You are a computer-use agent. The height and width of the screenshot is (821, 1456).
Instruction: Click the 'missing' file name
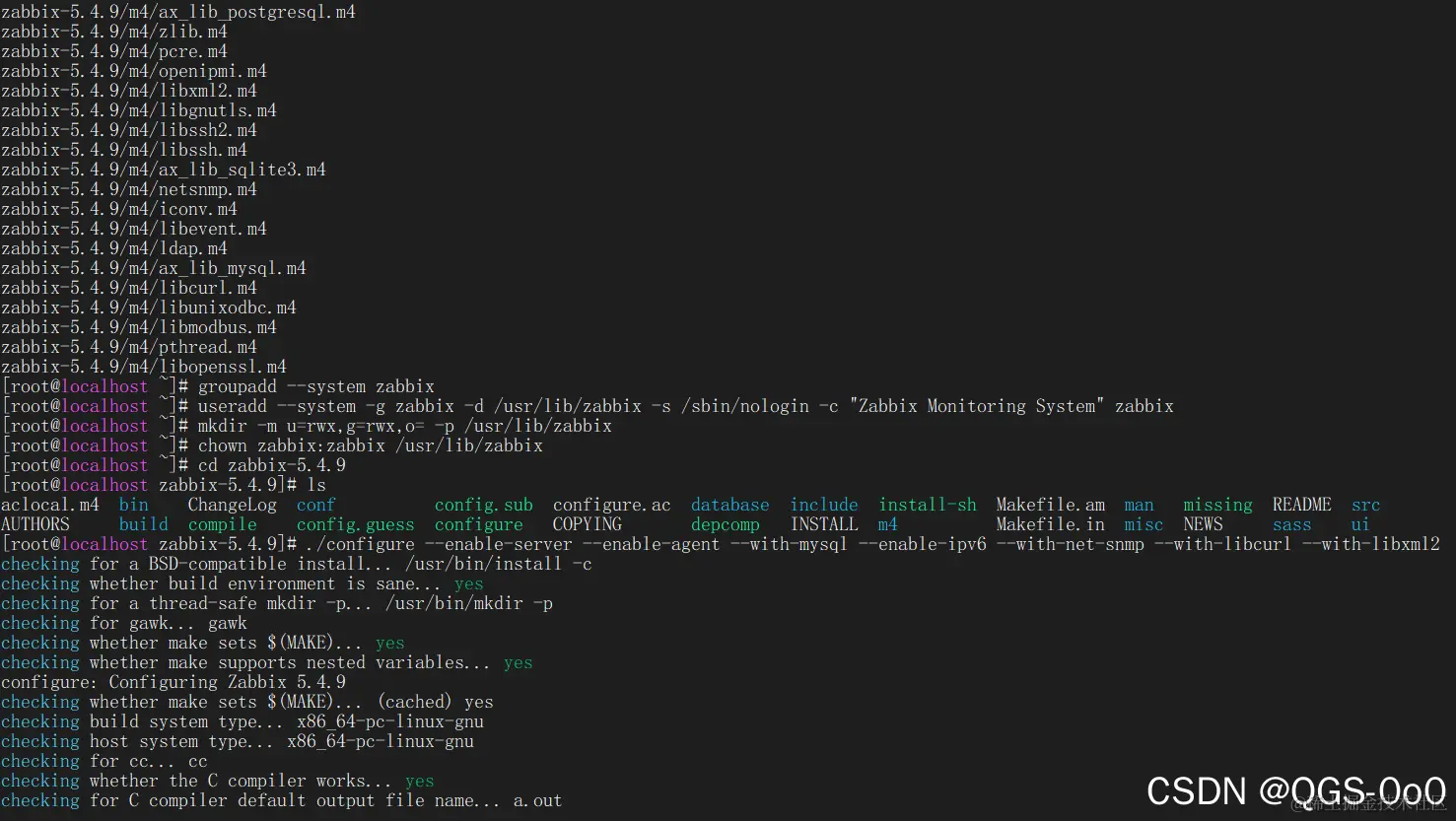click(x=1218, y=505)
